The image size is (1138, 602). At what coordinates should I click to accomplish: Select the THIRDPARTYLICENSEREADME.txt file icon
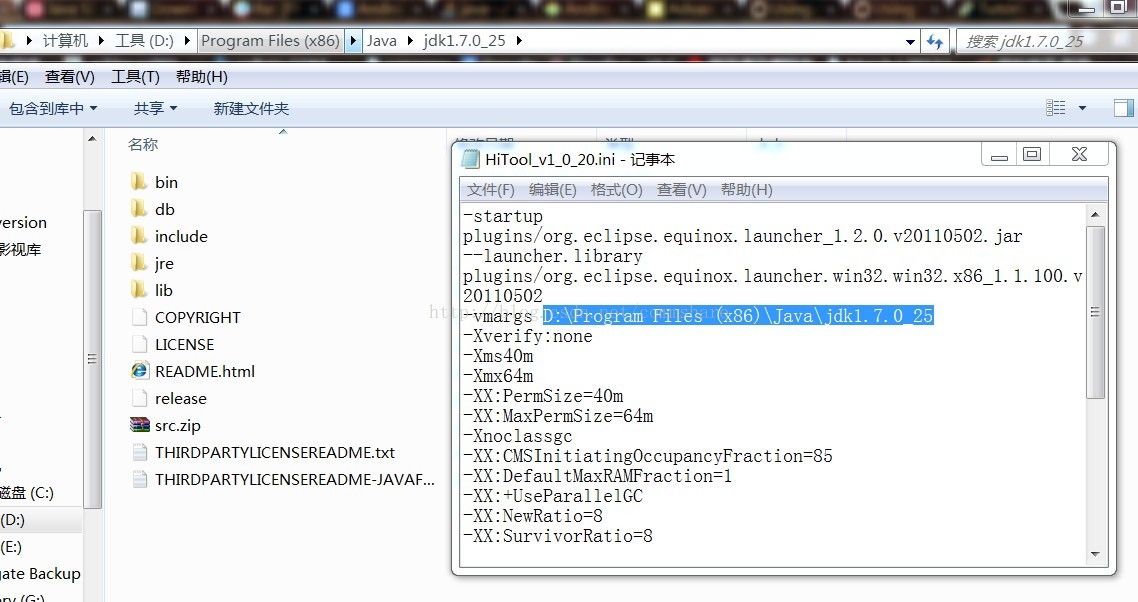point(139,452)
